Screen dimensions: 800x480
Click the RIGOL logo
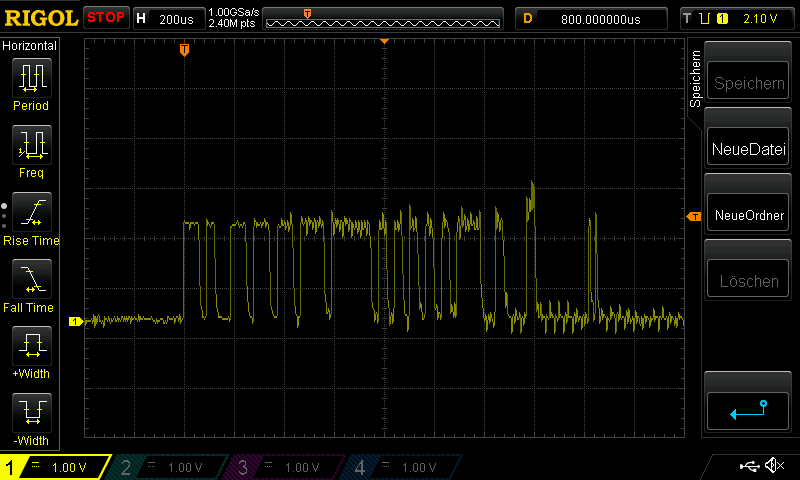pyautogui.click(x=41, y=18)
